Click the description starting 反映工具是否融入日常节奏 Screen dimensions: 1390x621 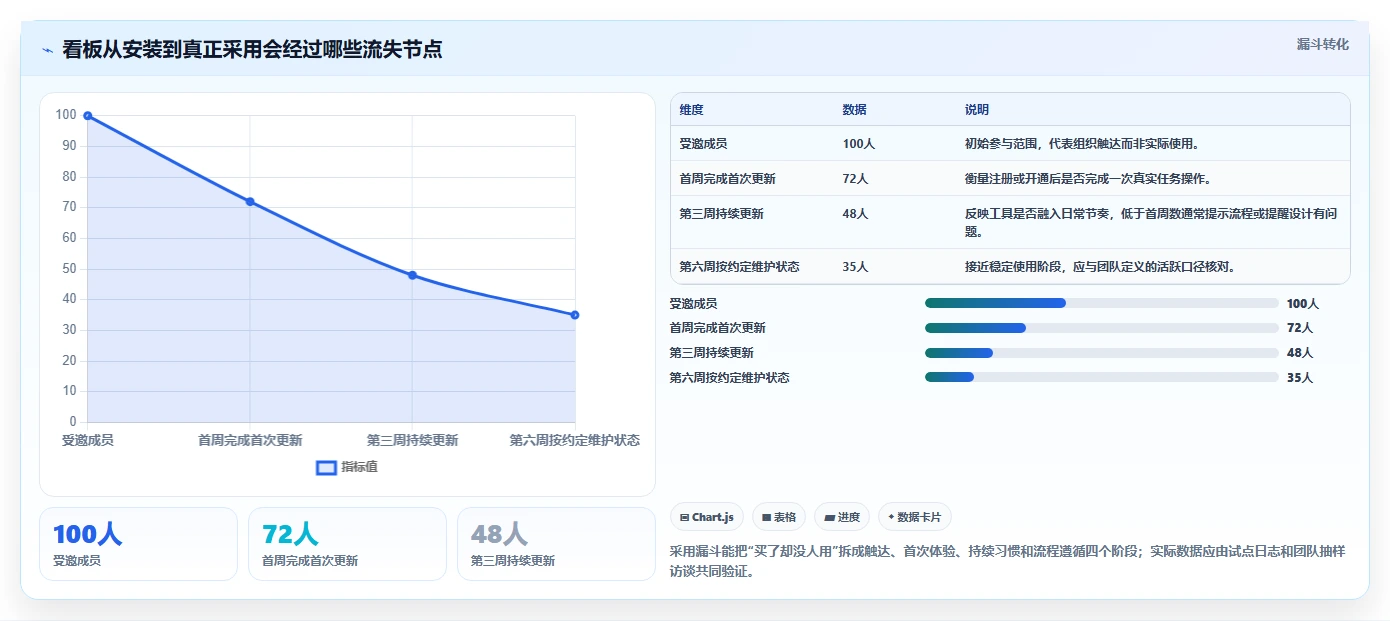pos(1151,222)
